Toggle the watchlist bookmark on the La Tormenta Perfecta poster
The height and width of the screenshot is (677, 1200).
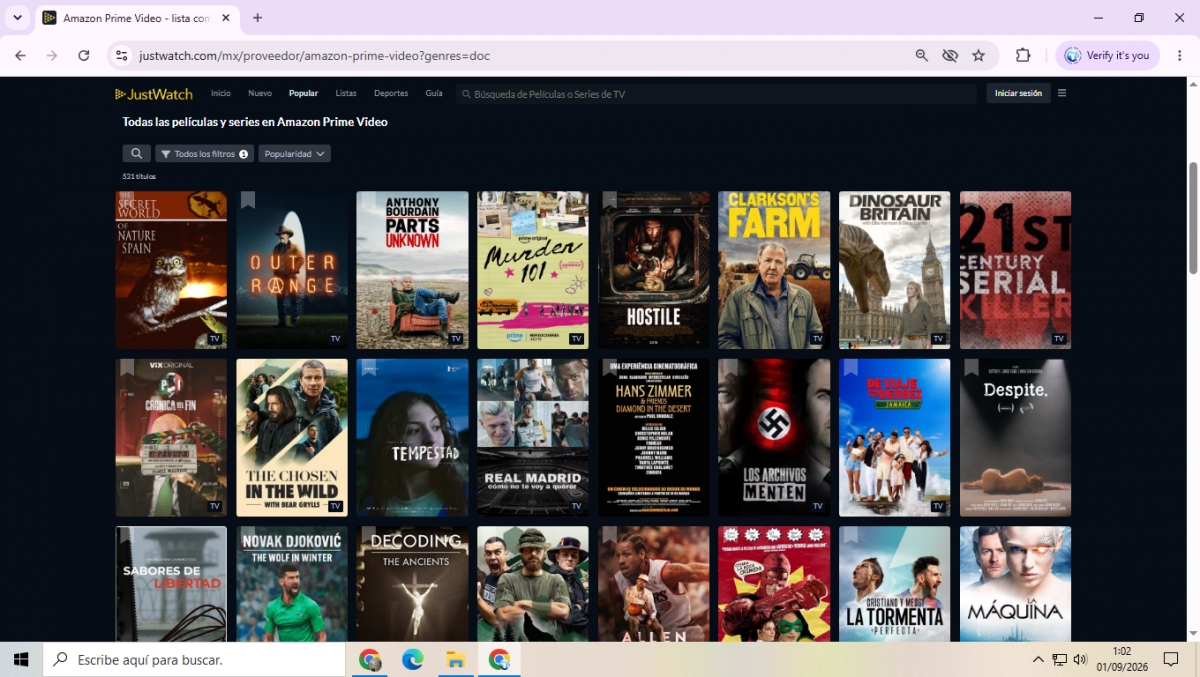(x=851, y=535)
